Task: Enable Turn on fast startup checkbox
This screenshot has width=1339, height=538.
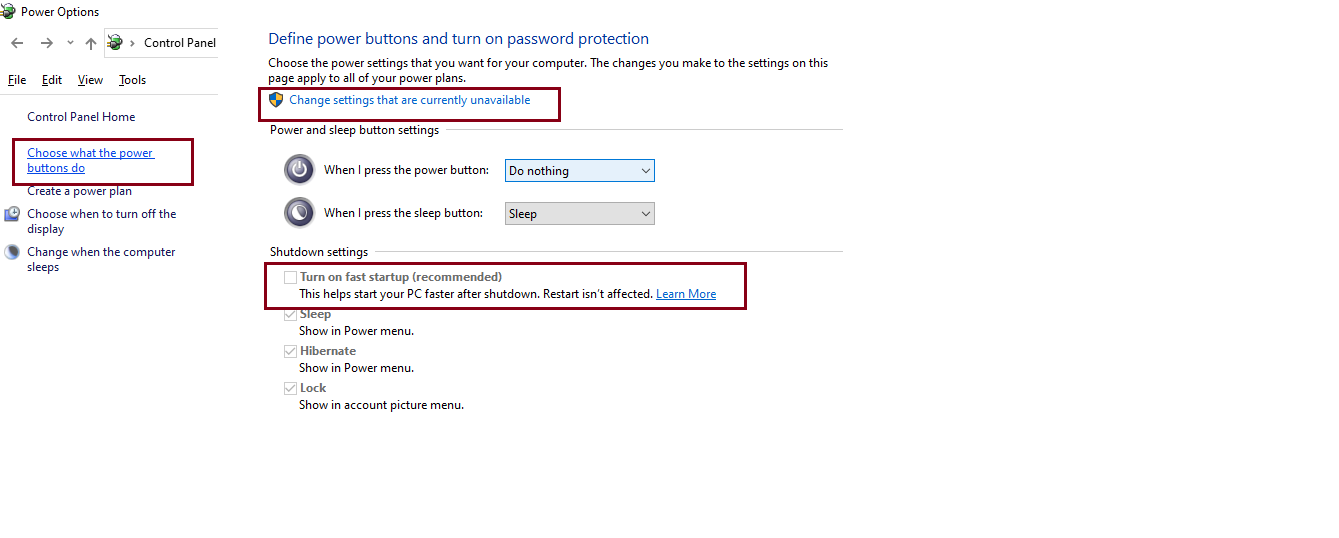Action: click(x=290, y=277)
